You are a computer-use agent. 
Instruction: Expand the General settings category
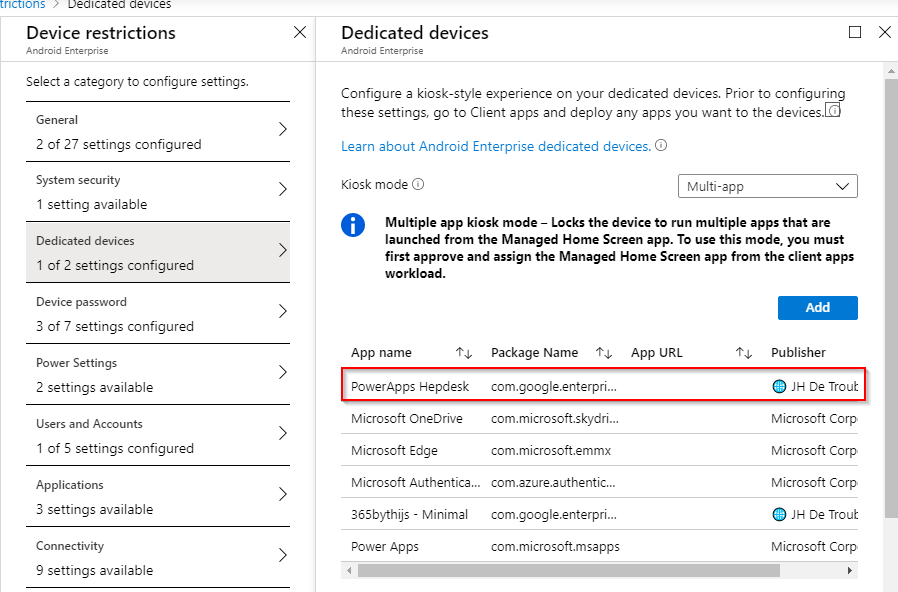(157, 131)
